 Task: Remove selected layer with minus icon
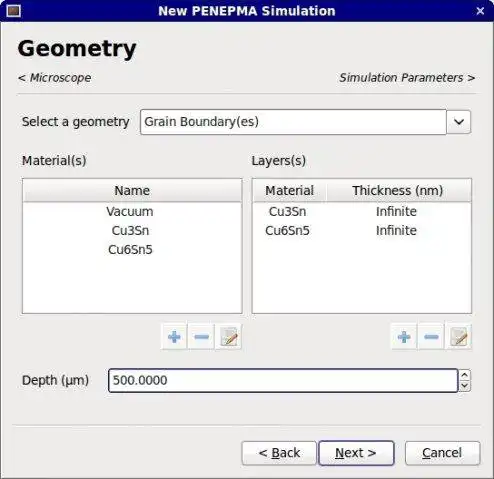431,337
